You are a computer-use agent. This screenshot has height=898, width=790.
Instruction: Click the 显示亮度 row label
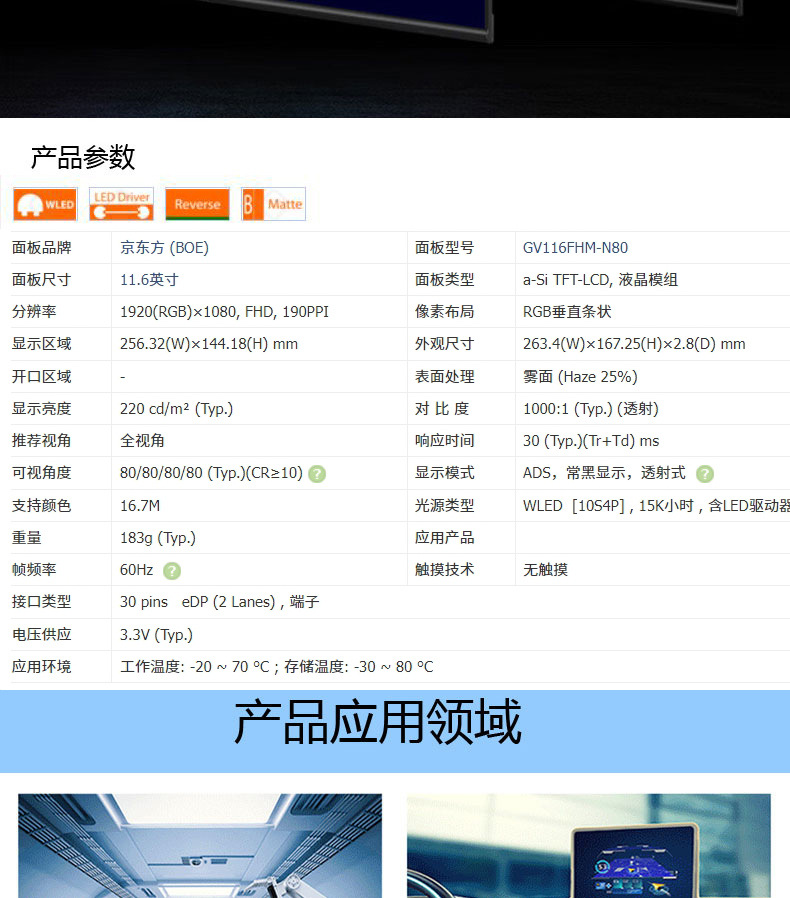[41, 408]
